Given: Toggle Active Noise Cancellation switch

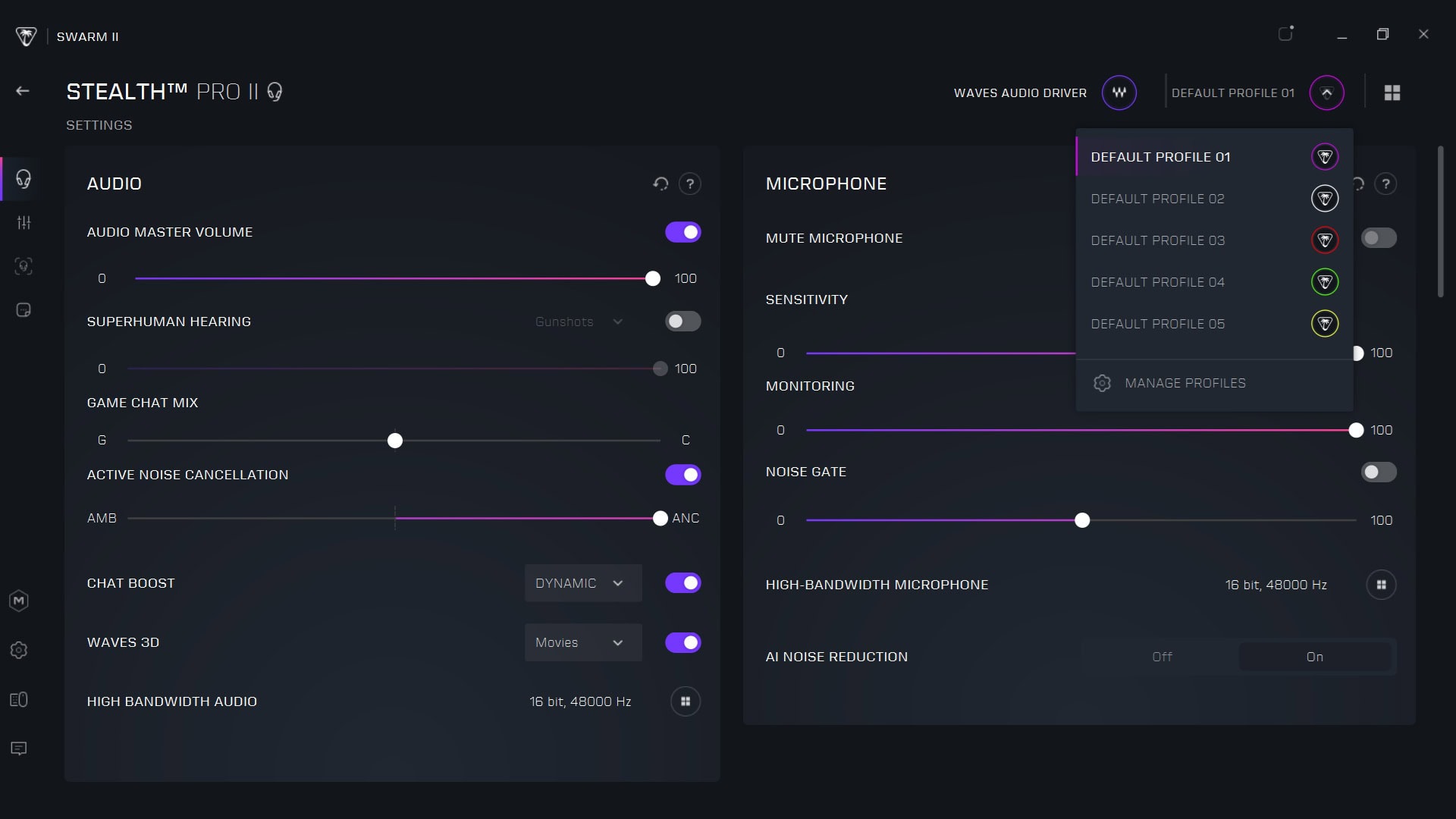Looking at the screenshot, I should [683, 475].
